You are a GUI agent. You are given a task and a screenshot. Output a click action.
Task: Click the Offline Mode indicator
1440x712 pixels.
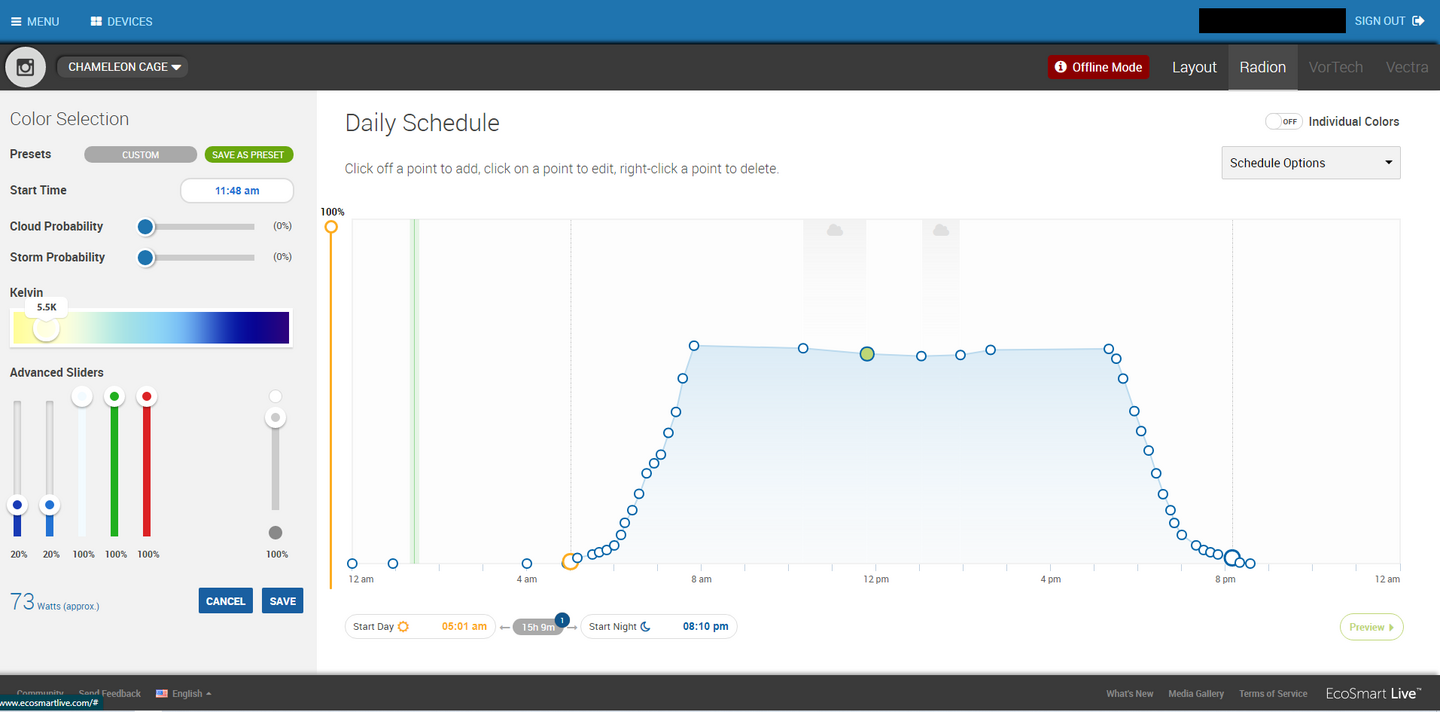[1098, 67]
